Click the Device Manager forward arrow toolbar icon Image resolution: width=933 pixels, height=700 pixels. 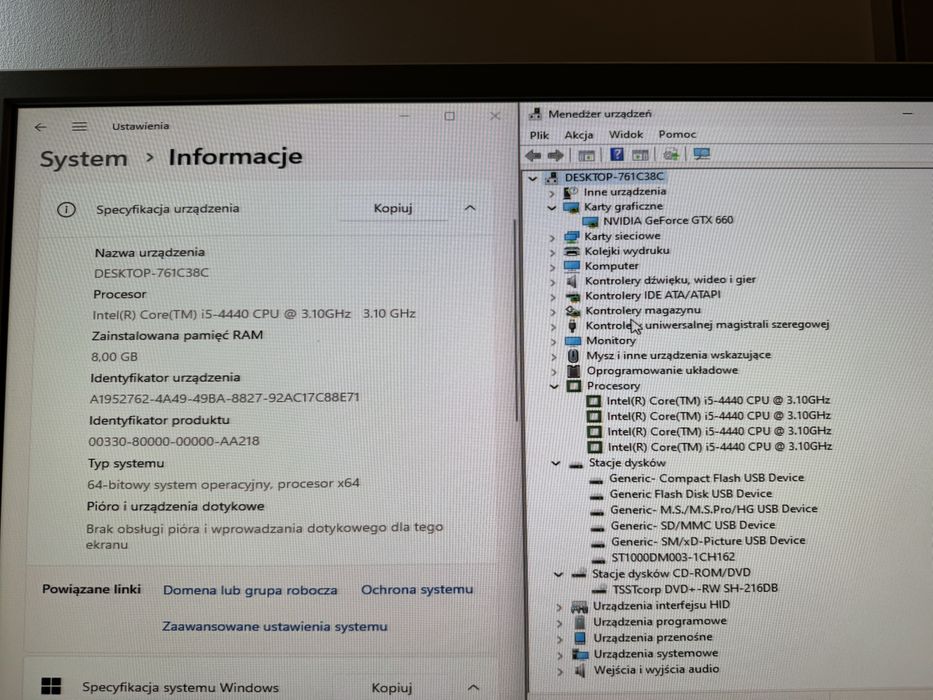click(x=556, y=155)
